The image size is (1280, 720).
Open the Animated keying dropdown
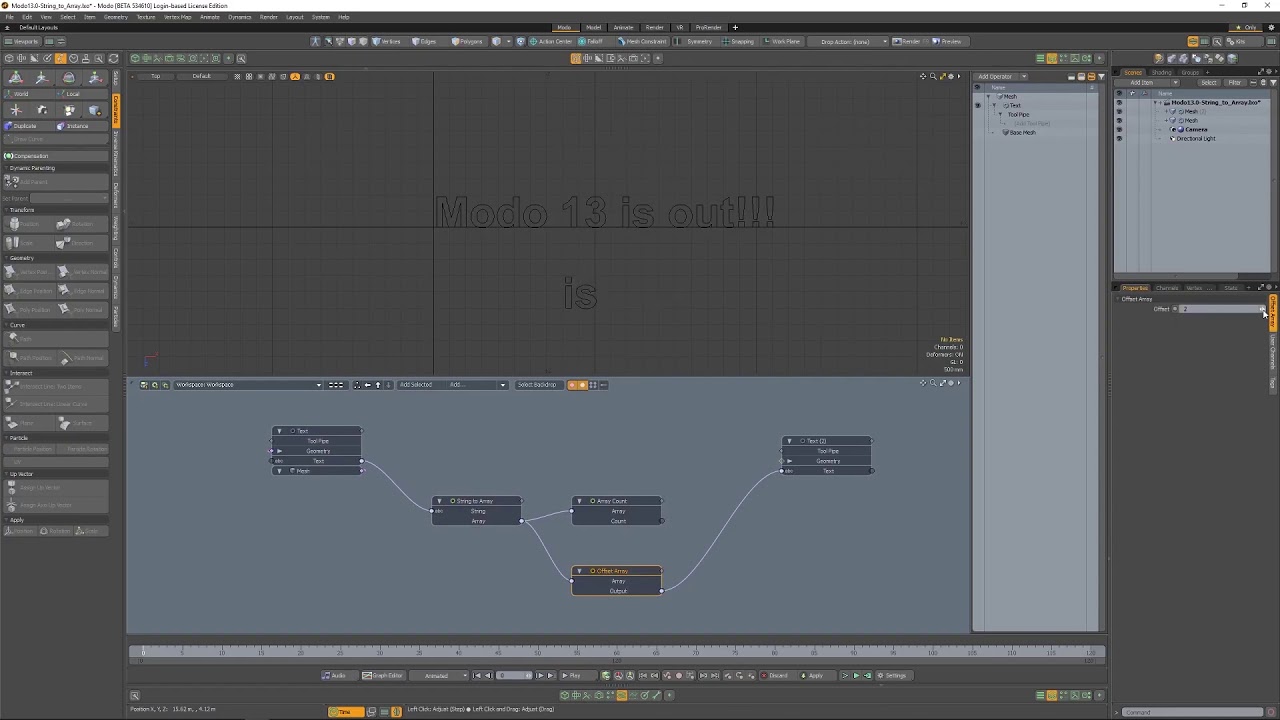[440, 676]
